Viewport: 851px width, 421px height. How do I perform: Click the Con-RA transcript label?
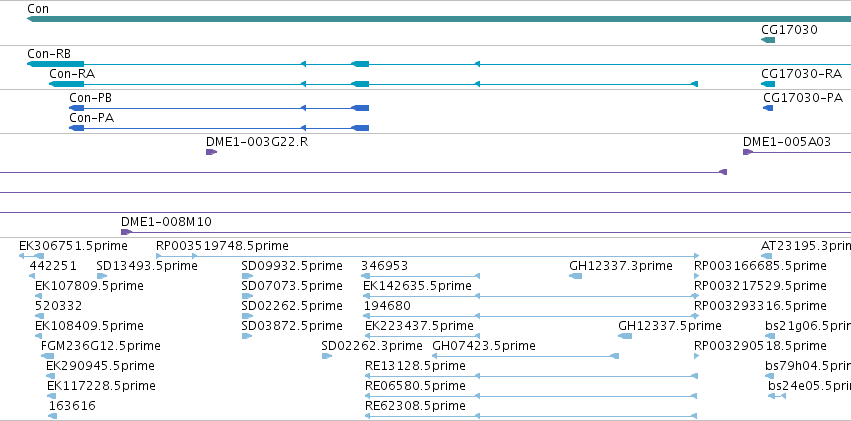[x=72, y=74]
